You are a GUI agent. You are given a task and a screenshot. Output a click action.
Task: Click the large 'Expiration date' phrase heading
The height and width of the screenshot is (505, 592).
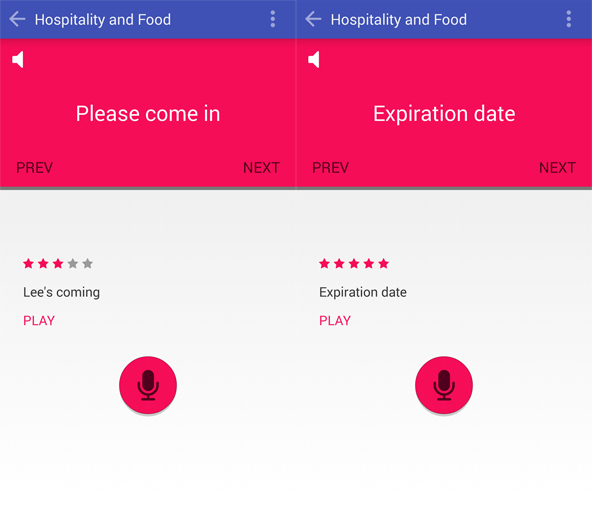[444, 114]
